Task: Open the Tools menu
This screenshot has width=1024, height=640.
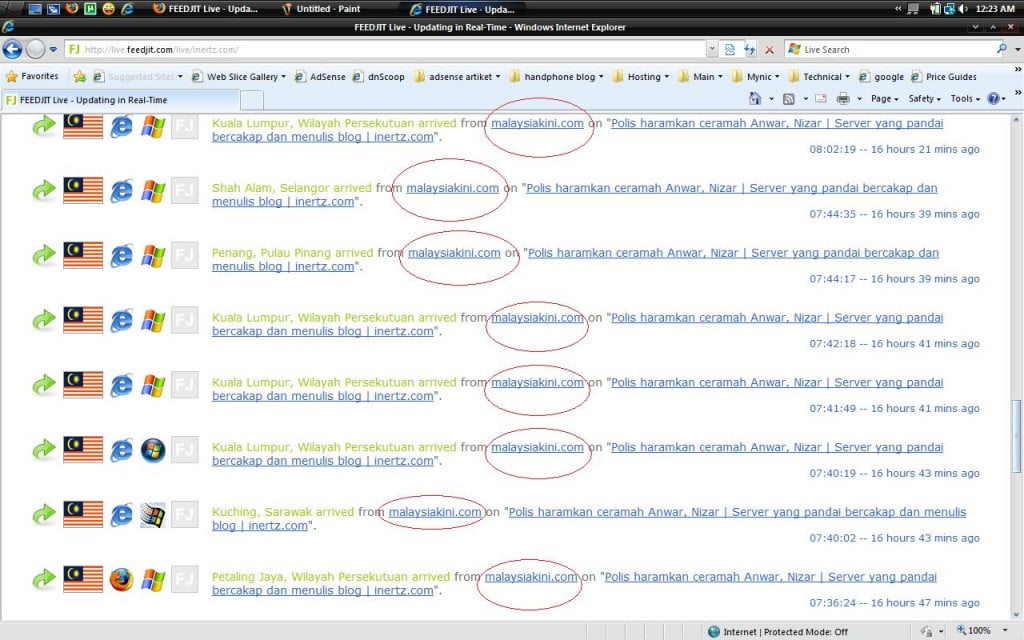Action: tap(965, 99)
